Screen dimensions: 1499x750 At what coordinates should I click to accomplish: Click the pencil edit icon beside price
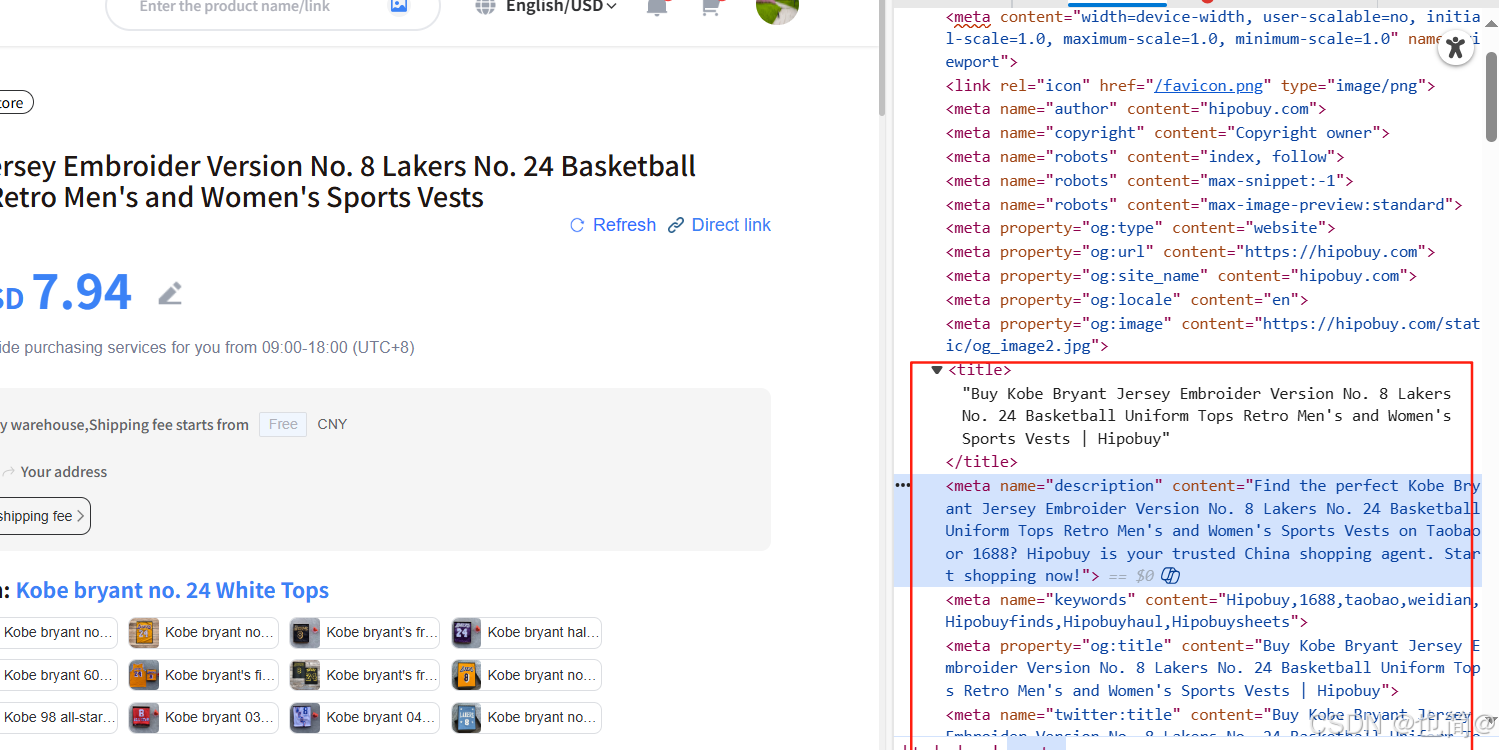pos(170,294)
